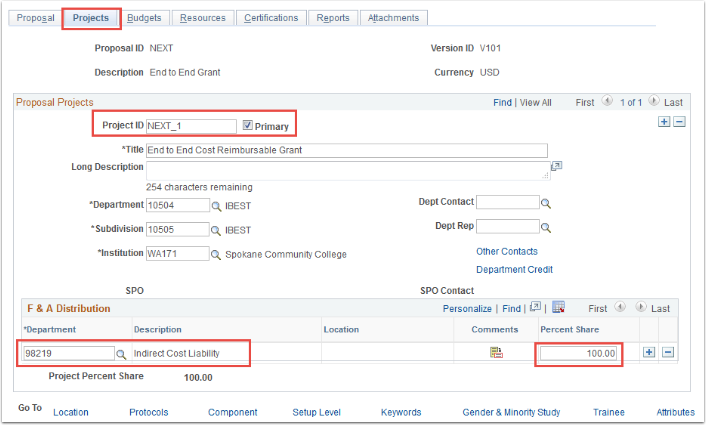Click the F & A Department field 98219
The image size is (706, 425).
pos(69,353)
